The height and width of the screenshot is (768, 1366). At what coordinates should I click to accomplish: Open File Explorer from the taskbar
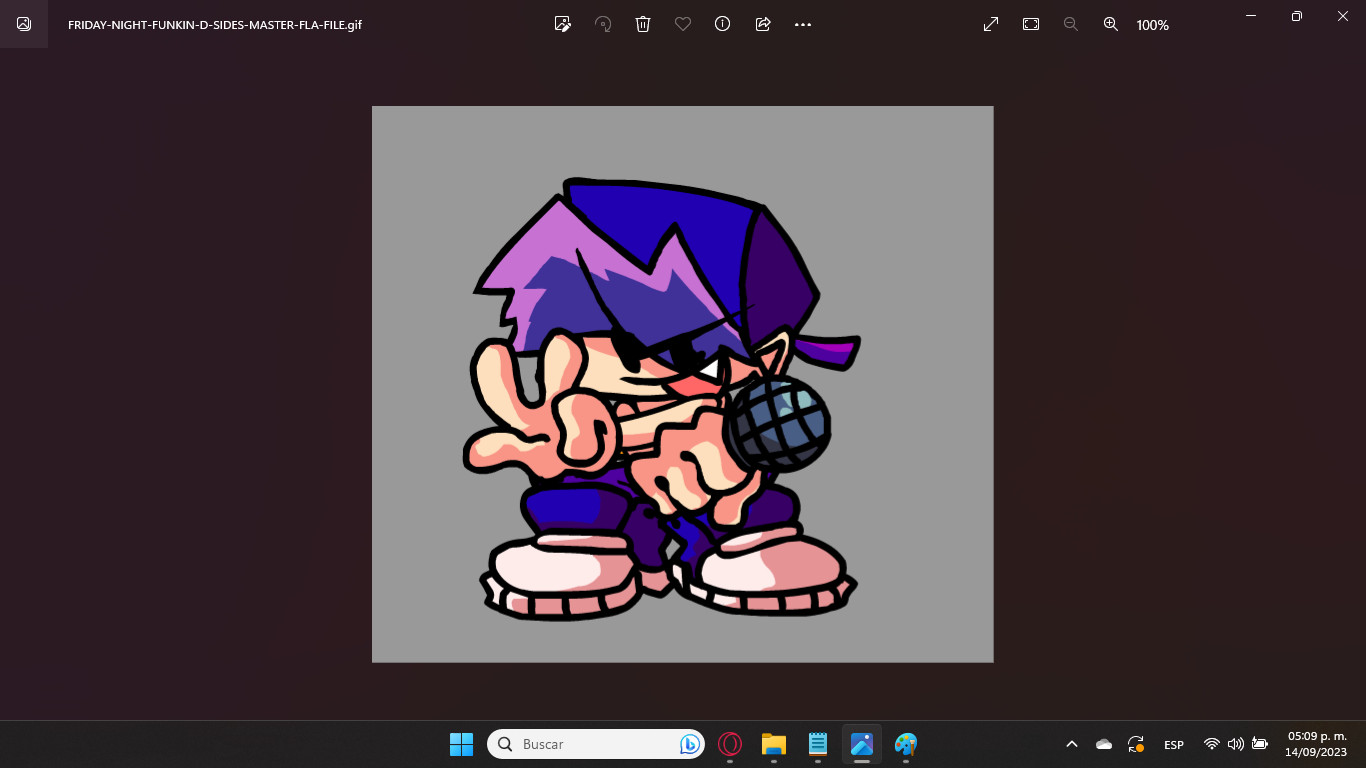pyautogui.click(x=774, y=744)
